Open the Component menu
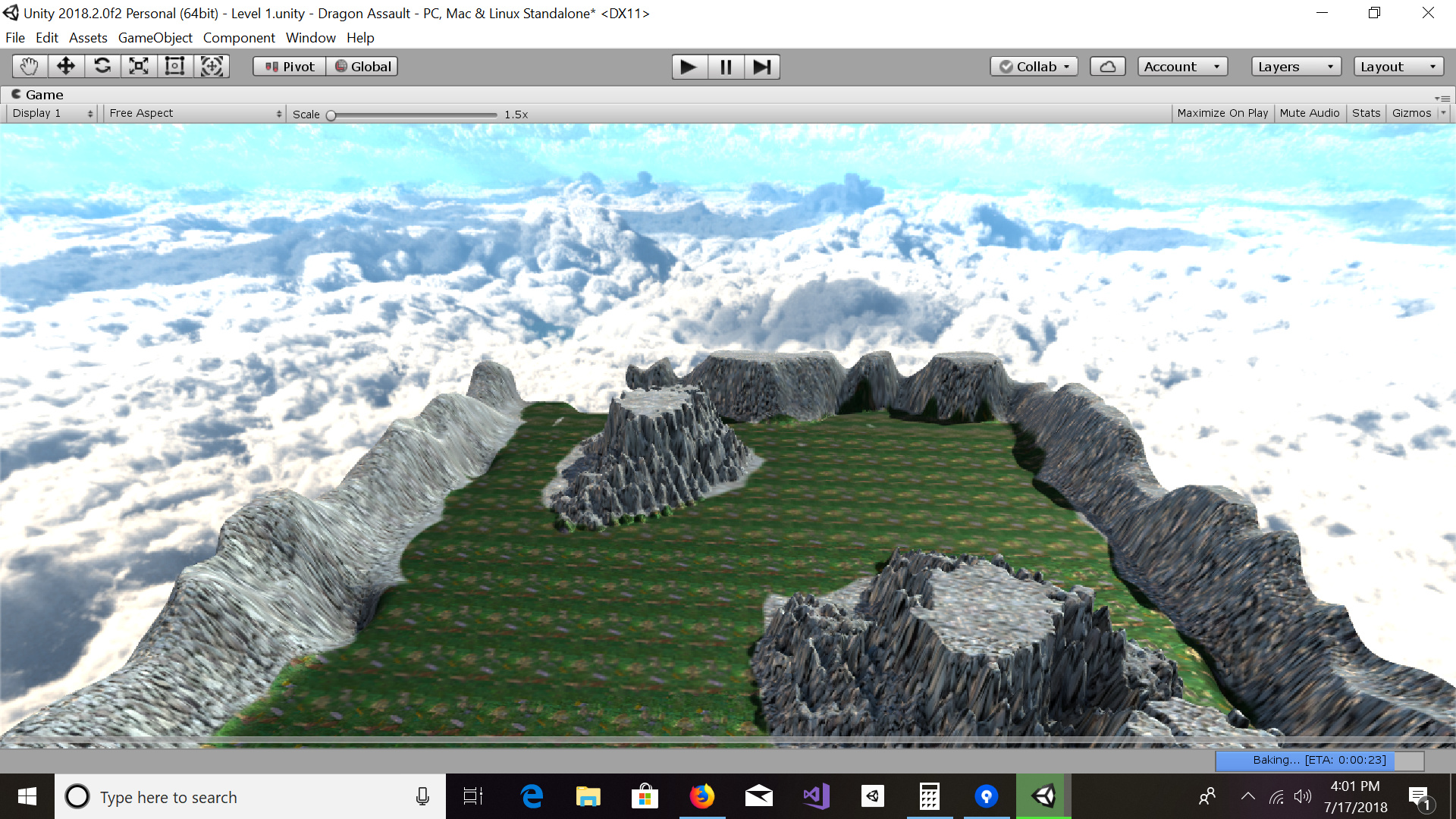Screen dimensions: 1456x819 tap(239, 38)
